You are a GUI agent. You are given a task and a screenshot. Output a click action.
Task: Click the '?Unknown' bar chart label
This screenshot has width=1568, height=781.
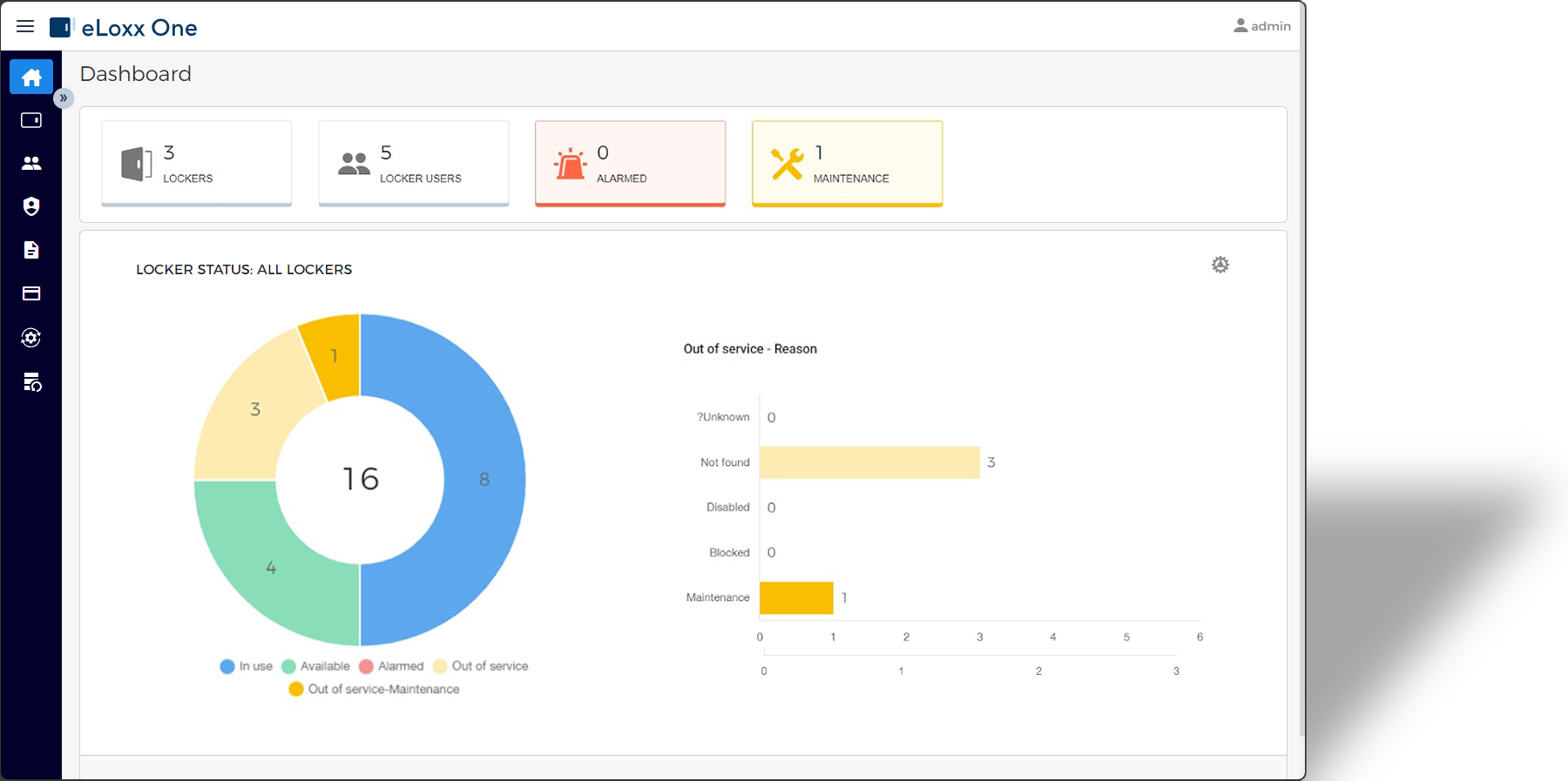(x=723, y=417)
